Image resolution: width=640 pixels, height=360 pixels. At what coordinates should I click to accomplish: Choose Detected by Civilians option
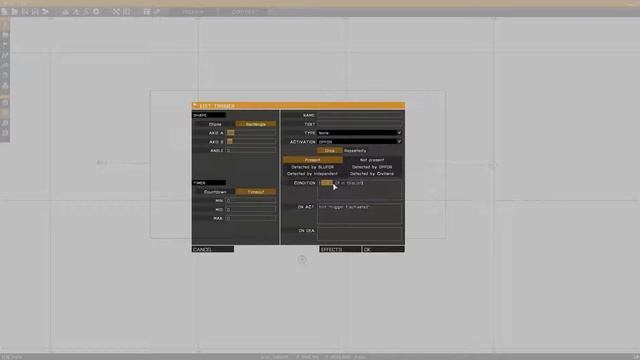pos(372,173)
